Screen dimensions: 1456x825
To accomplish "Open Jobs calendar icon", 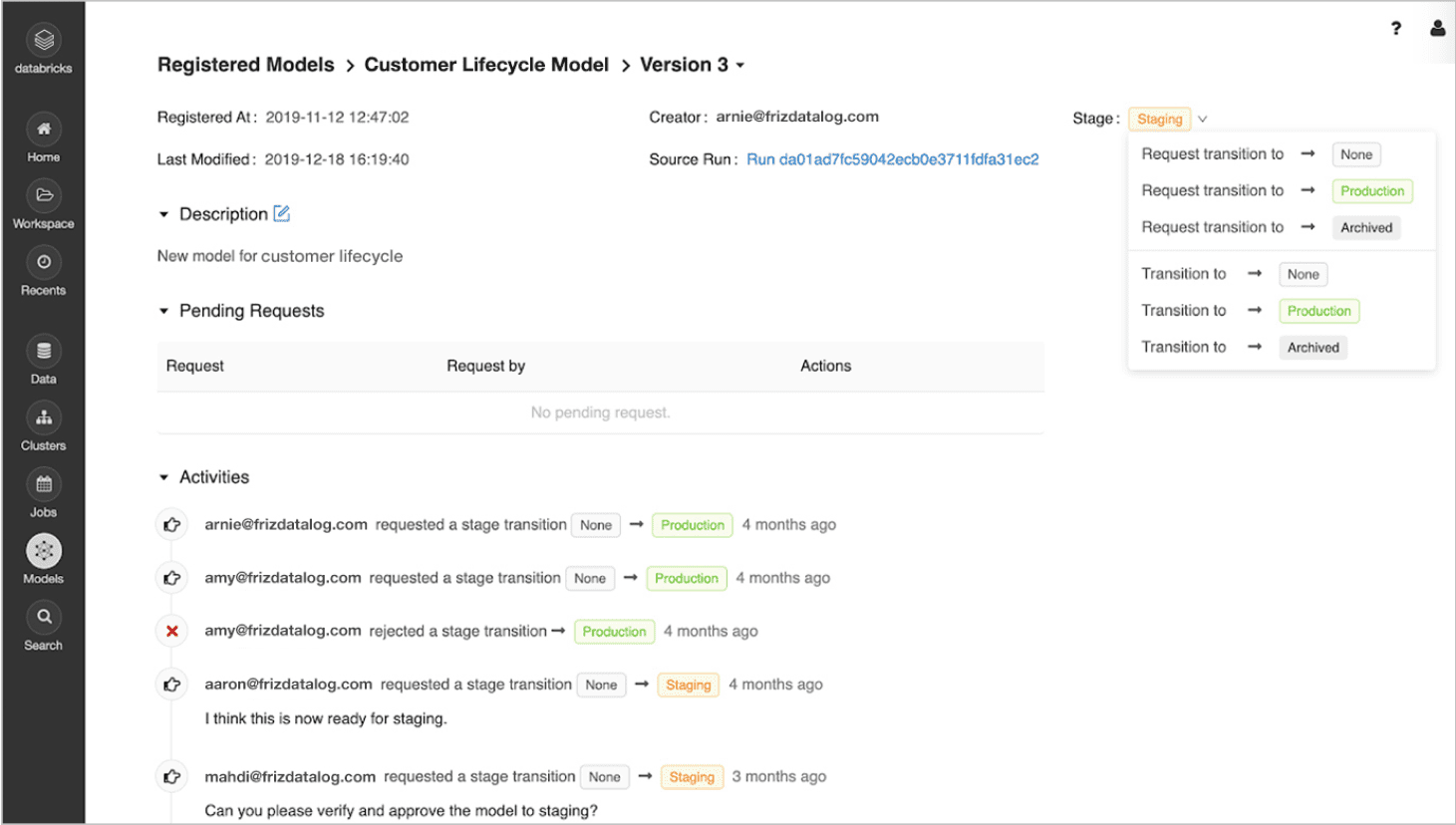I will [x=44, y=485].
